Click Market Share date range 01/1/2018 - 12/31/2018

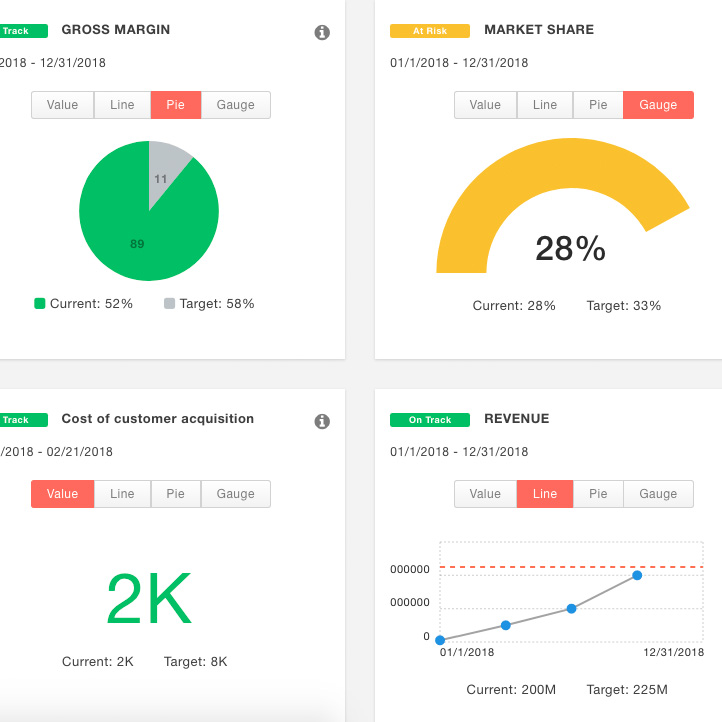click(459, 63)
